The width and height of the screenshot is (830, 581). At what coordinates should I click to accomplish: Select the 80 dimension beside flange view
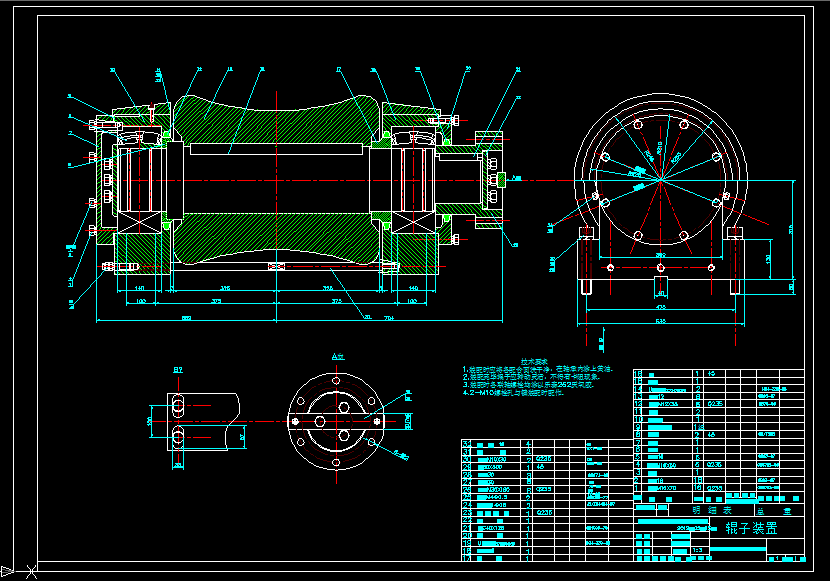408,422
